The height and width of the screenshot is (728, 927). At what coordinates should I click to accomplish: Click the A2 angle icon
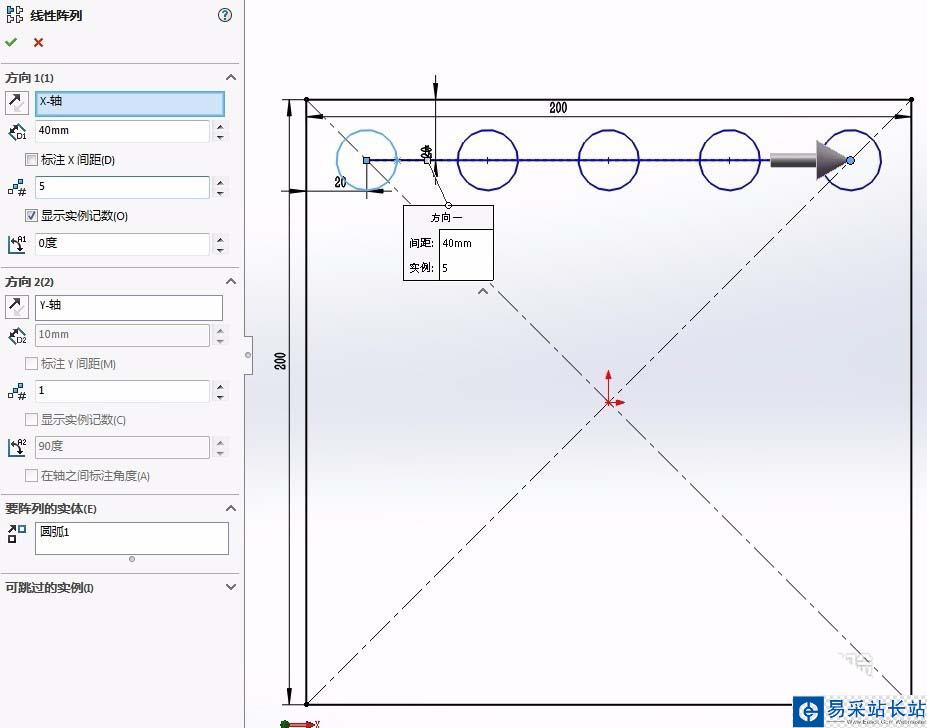tap(17, 447)
